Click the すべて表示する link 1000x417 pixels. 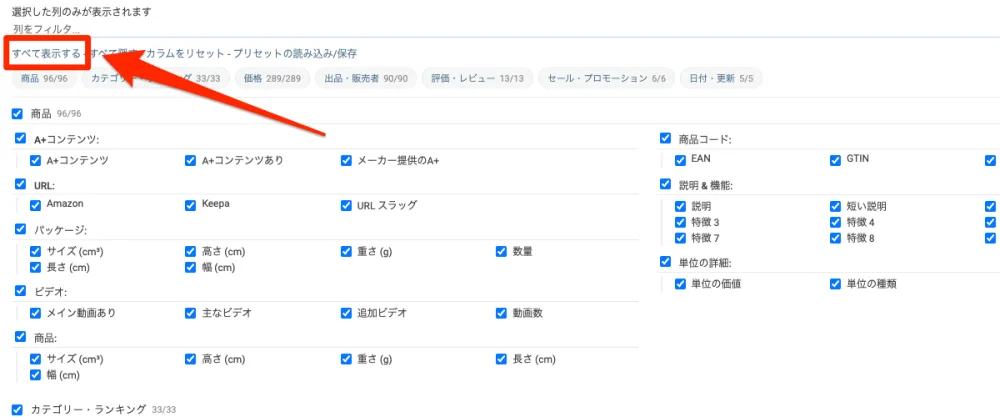click(x=46, y=54)
